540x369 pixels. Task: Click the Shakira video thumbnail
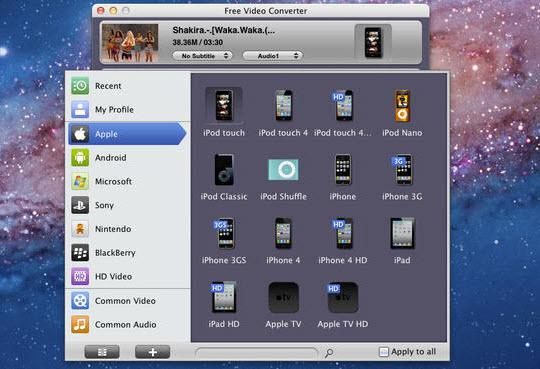(x=130, y=43)
